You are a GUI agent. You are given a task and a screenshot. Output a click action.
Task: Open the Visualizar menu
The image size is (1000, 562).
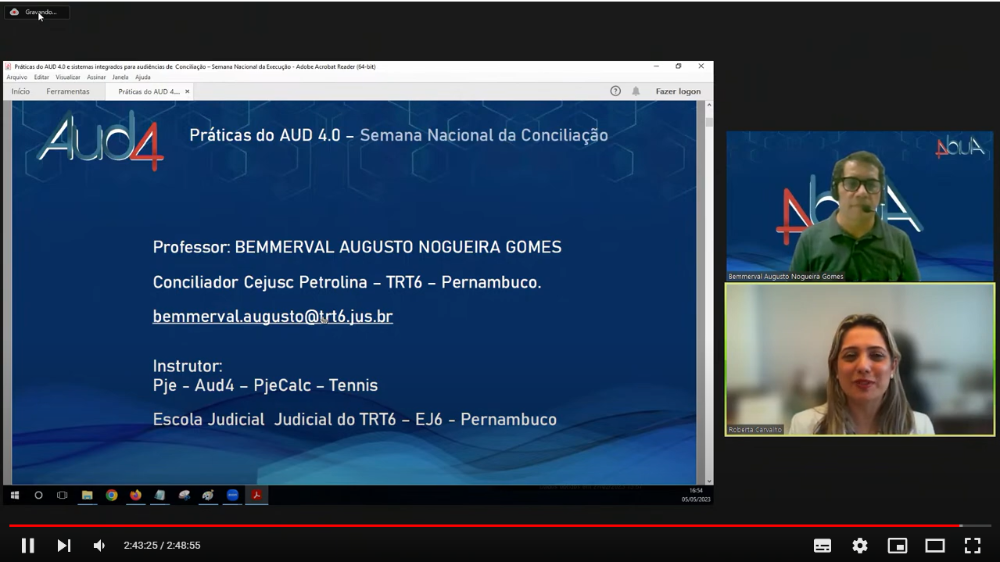coord(68,77)
